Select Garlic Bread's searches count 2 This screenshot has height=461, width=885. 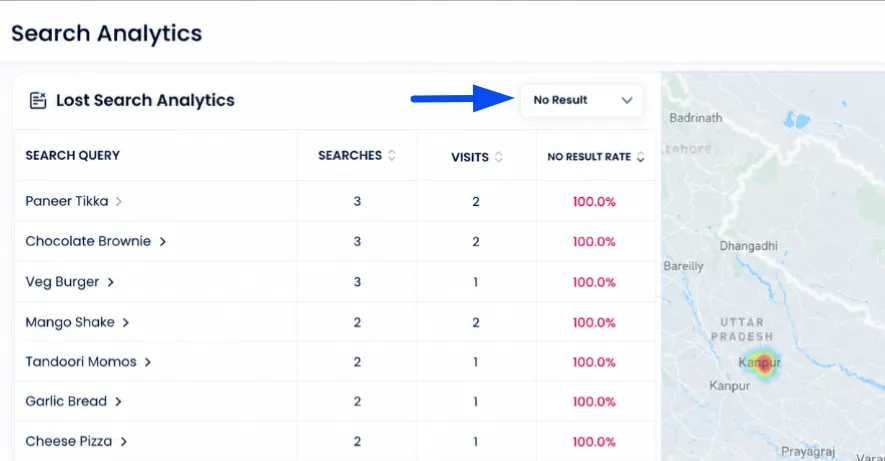click(357, 402)
